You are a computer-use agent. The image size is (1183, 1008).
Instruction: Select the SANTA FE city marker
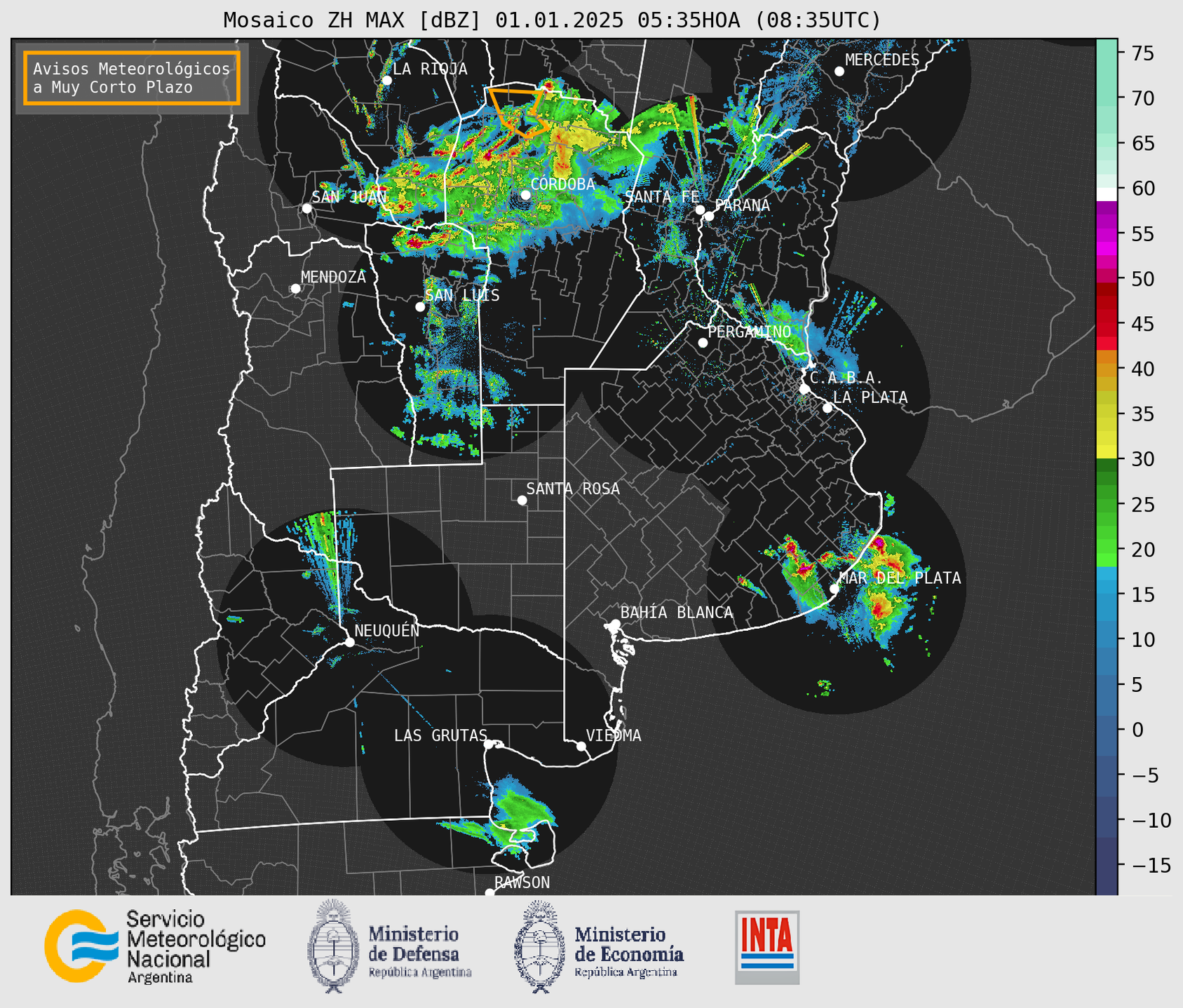pyautogui.click(x=700, y=210)
